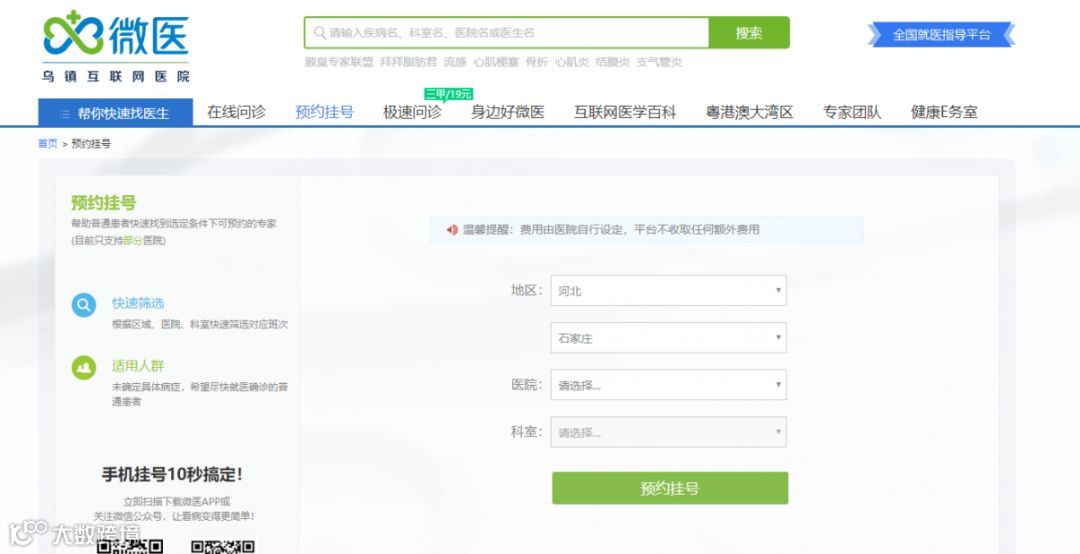Open 健康E务室 nav item
Screen dimensions: 1080x554
click(944, 112)
